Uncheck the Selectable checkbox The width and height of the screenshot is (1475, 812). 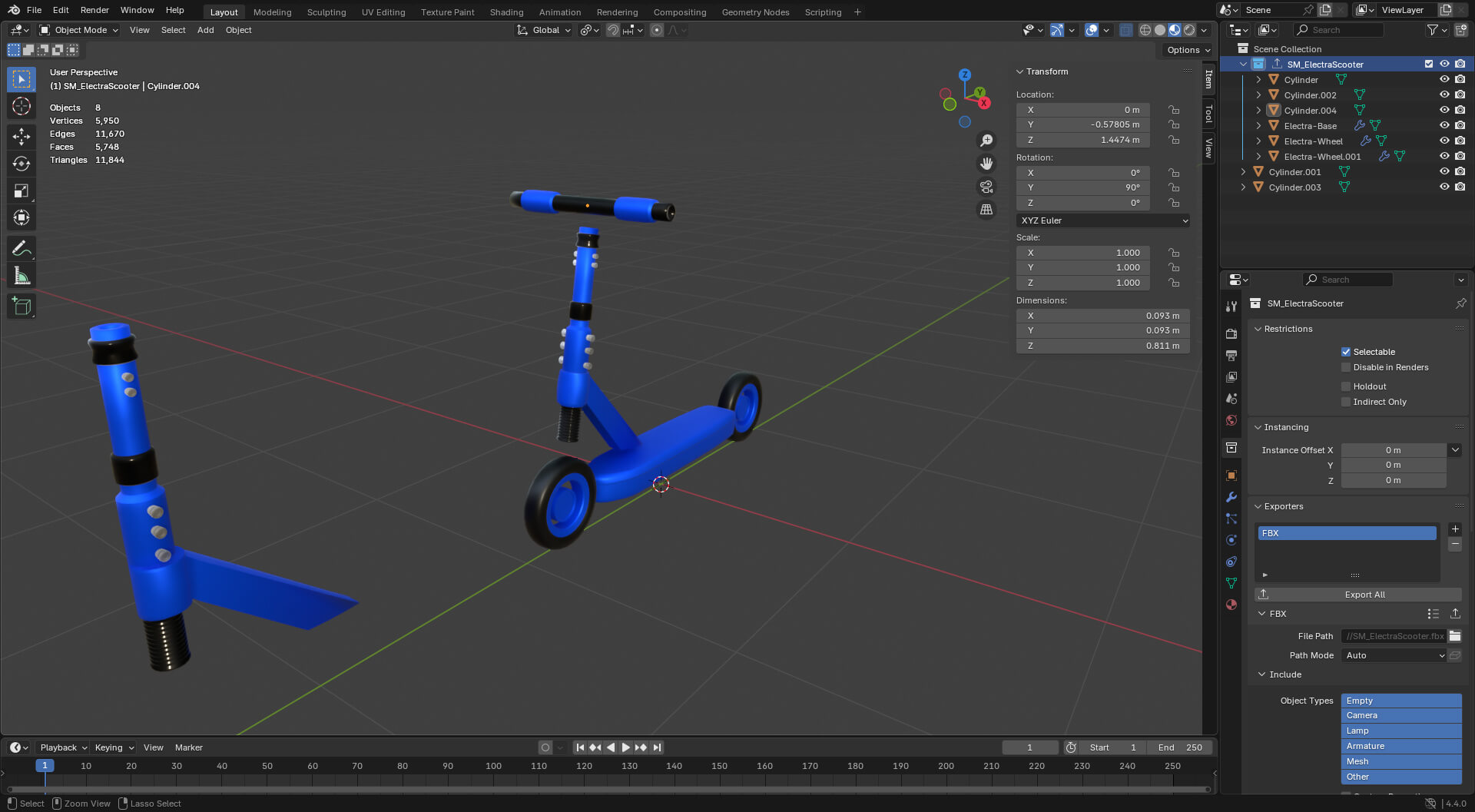pyautogui.click(x=1346, y=352)
